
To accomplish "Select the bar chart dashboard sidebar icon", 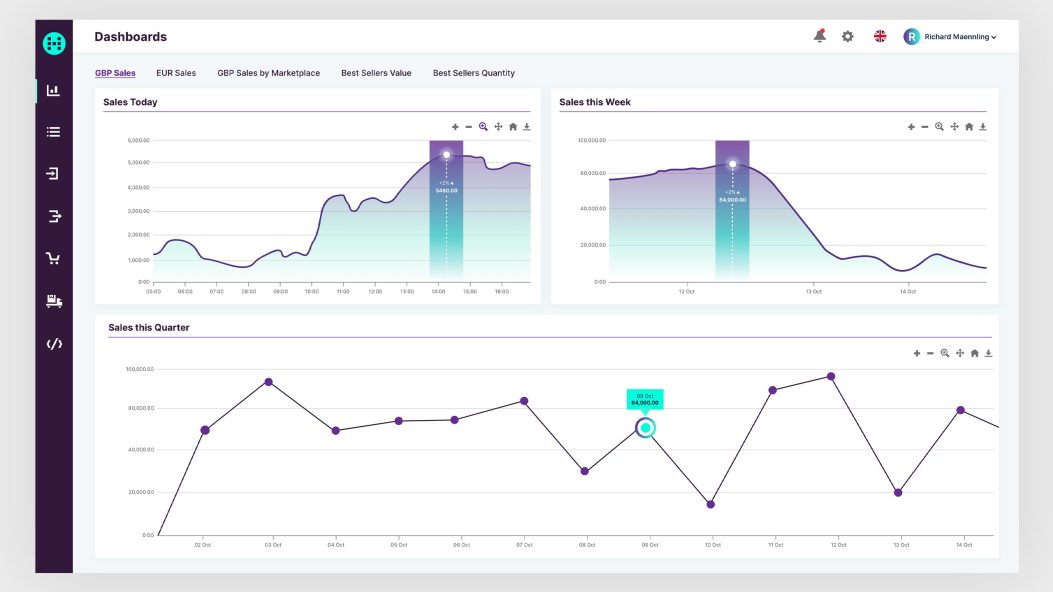I will [x=54, y=90].
